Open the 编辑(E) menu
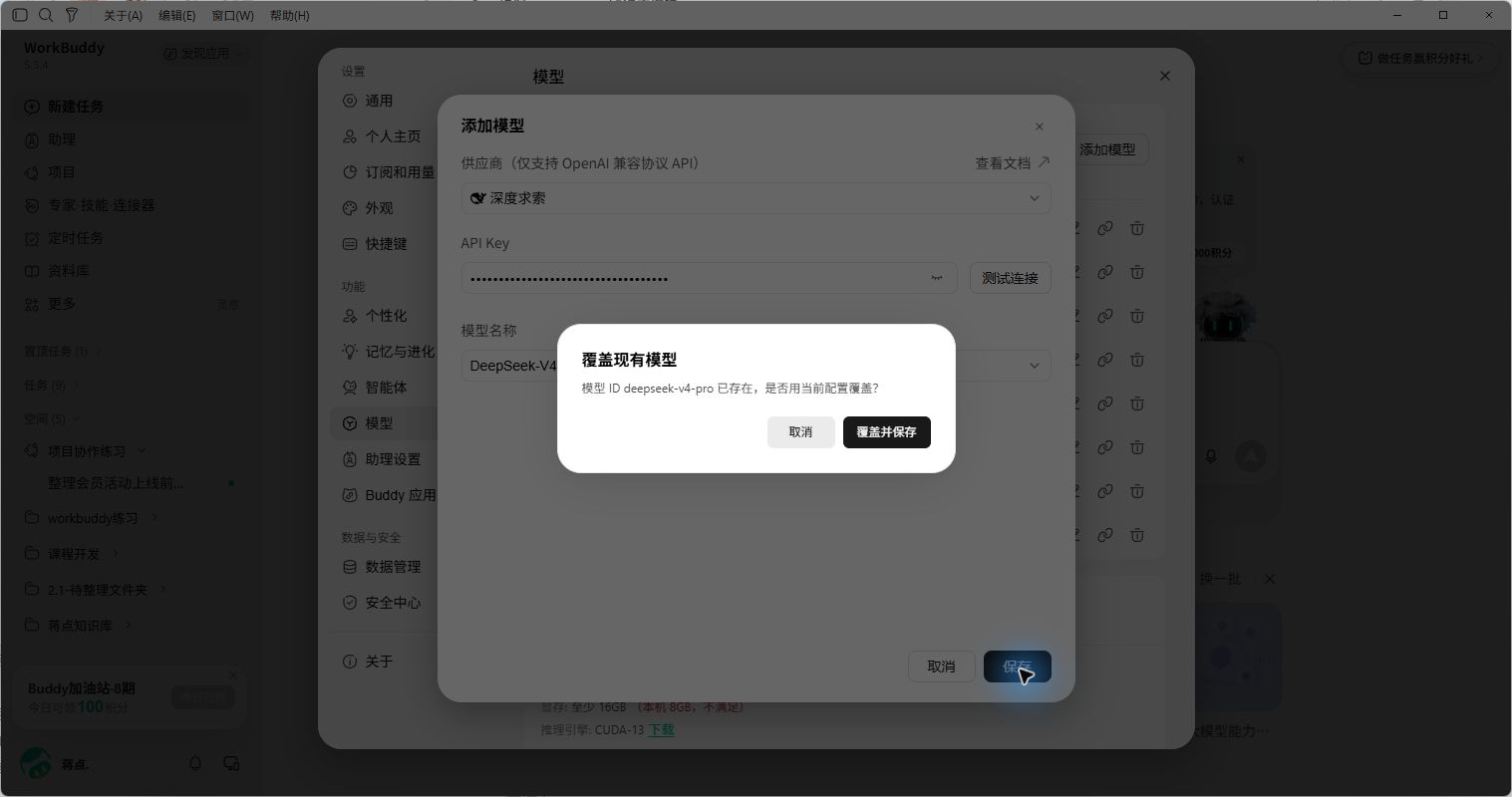 (177, 16)
